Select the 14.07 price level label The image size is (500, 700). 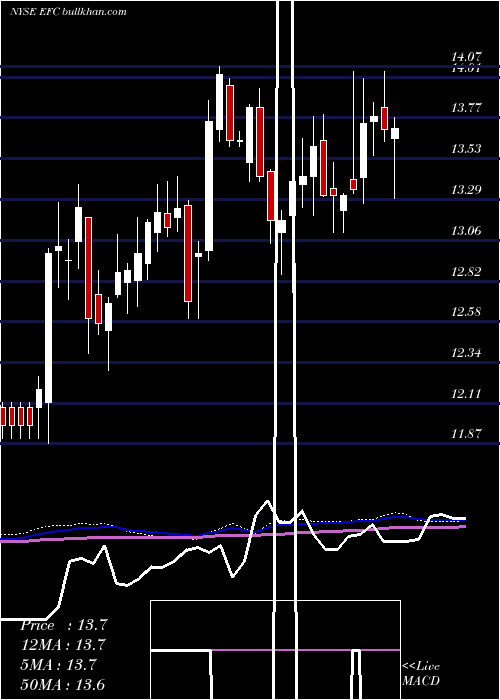tap(466, 57)
